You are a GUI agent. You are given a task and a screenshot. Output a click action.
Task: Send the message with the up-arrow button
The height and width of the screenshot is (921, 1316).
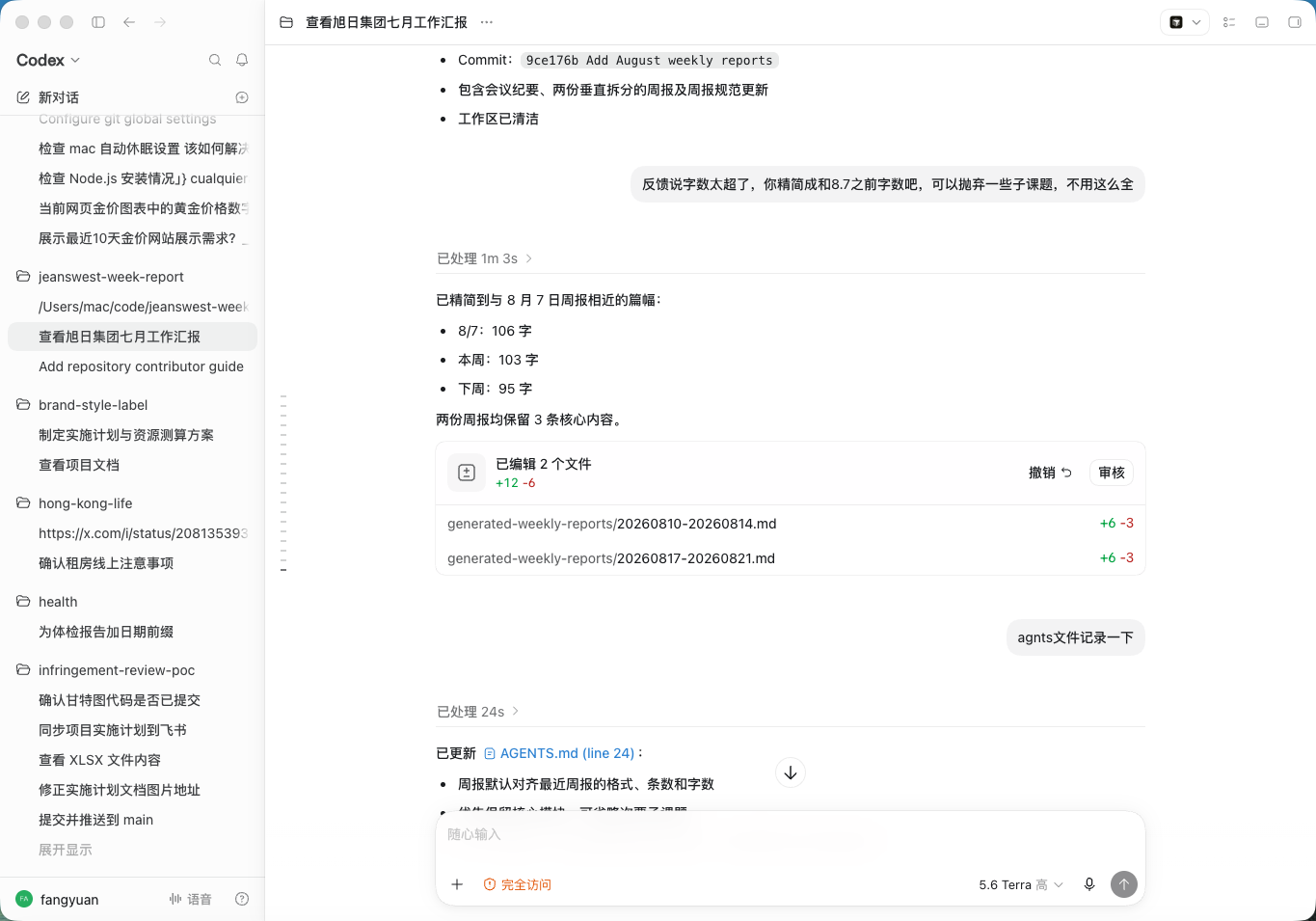[1124, 884]
